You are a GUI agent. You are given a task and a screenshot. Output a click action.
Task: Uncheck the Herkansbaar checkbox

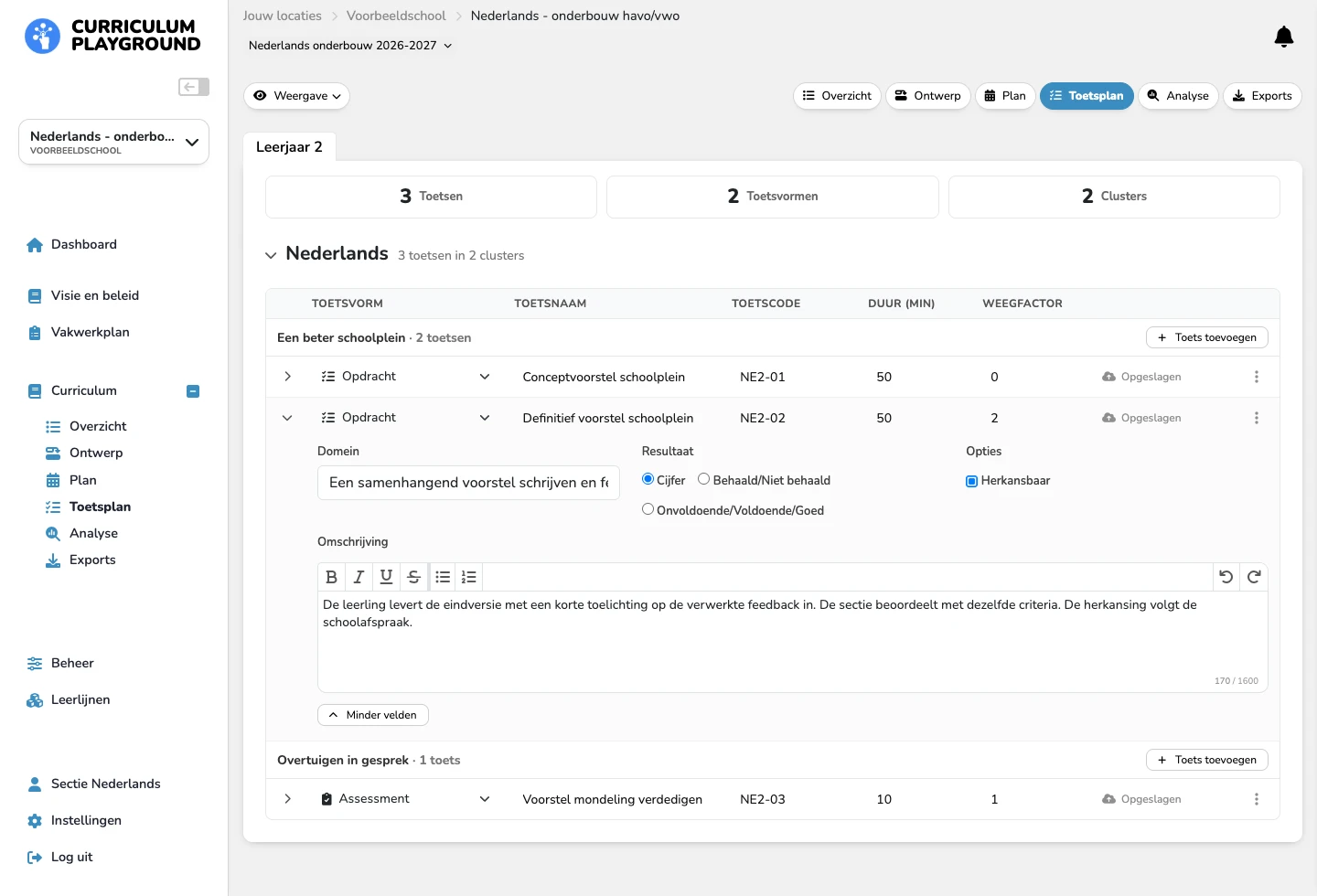click(971, 481)
